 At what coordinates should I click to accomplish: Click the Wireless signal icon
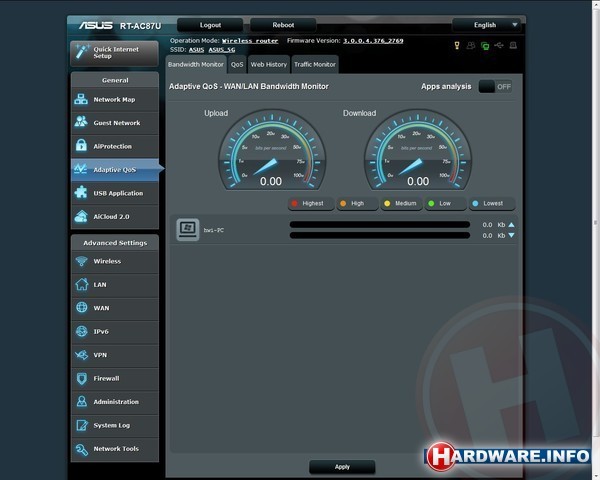point(82,261)
